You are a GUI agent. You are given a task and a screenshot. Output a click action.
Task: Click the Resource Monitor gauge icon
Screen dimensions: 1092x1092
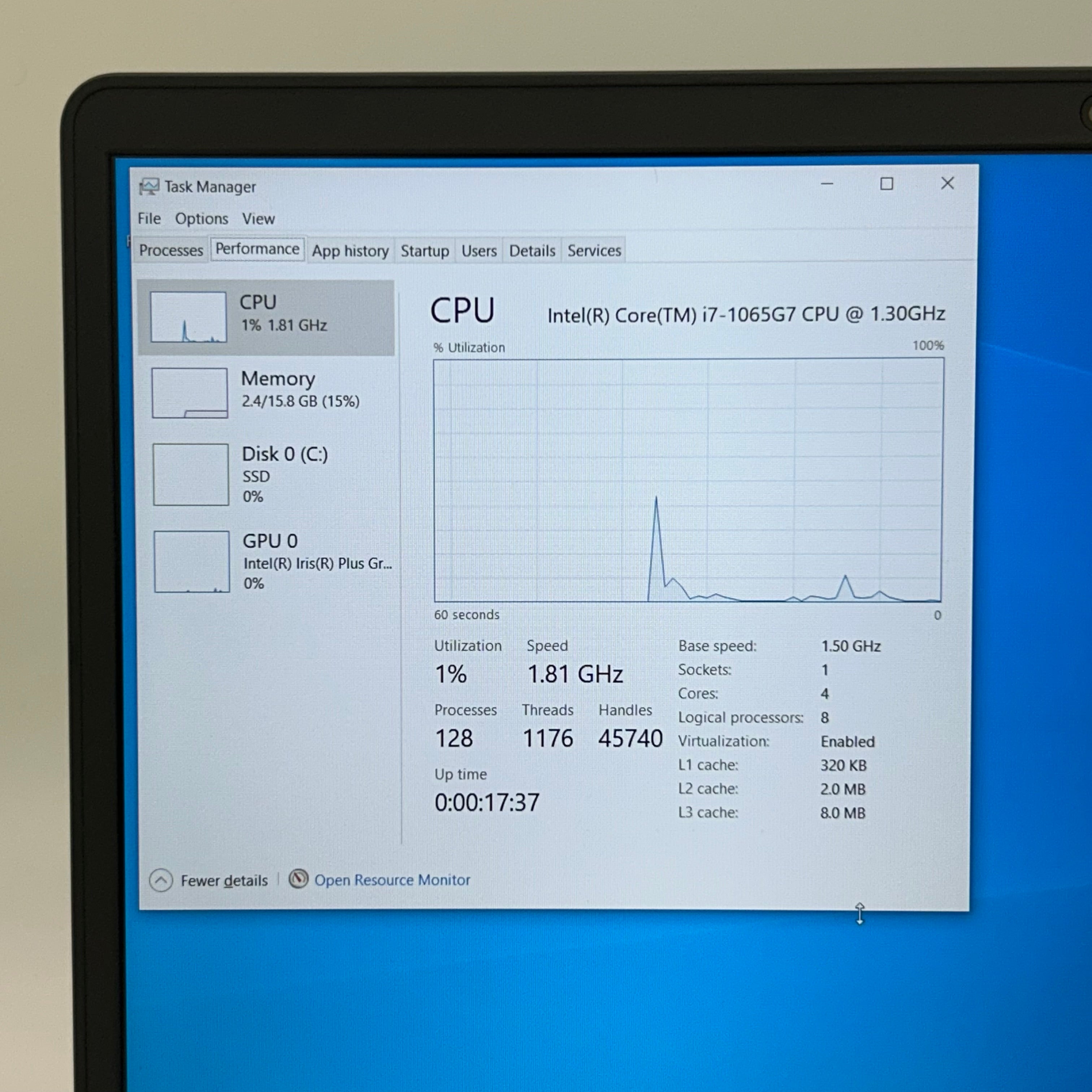[x=298, y=879]
